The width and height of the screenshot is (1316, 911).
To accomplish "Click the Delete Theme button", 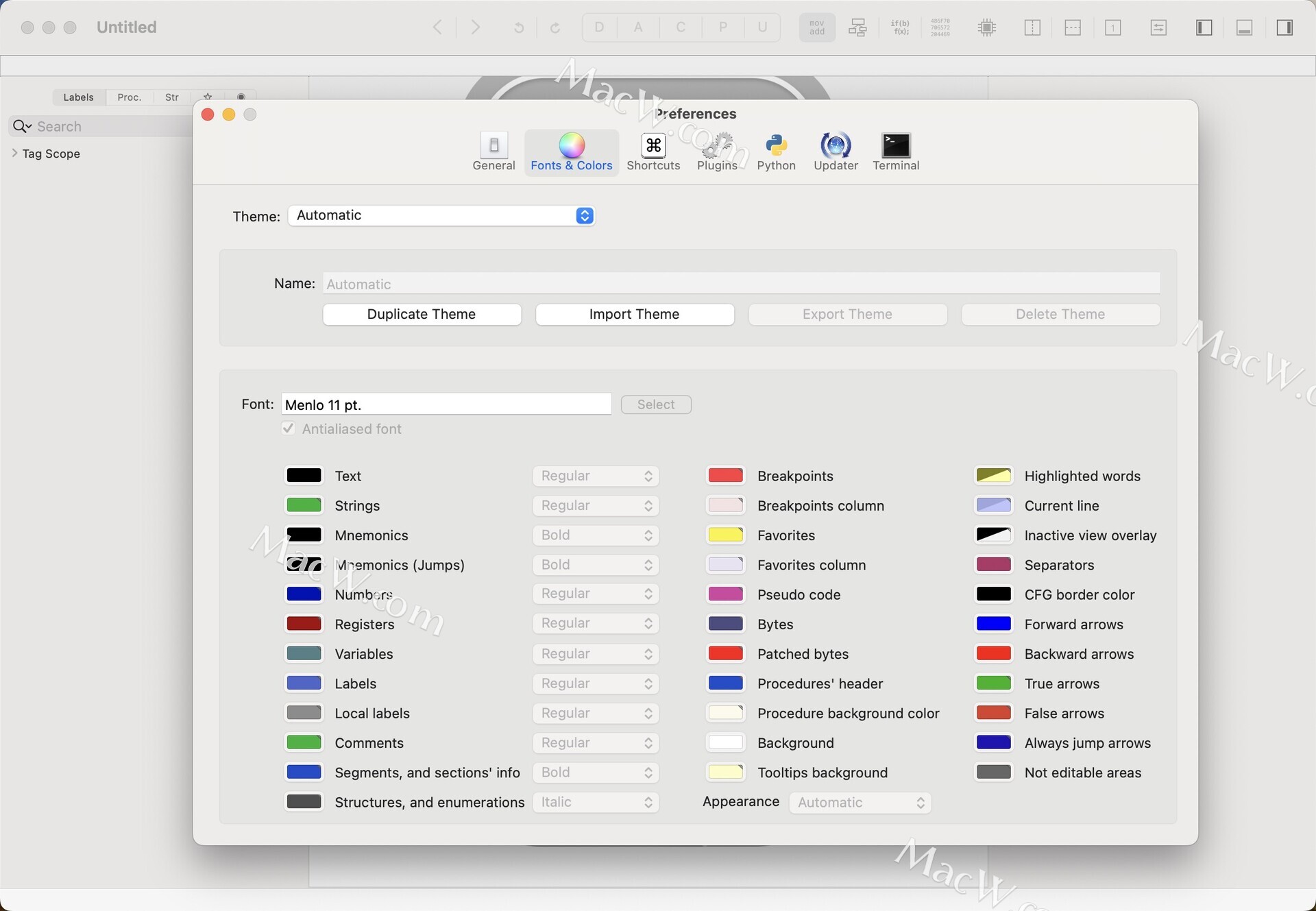I will (x=1060, y=314).
